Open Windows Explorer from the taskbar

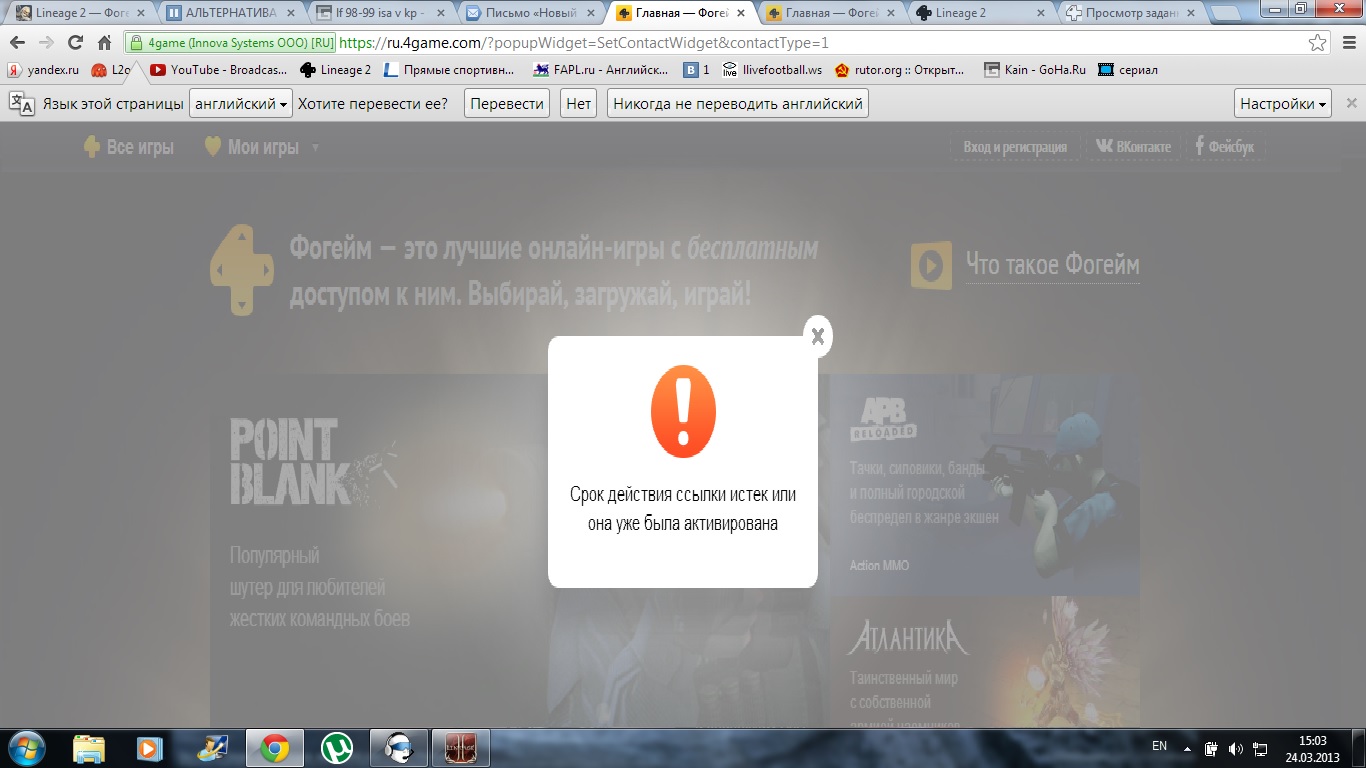tap(88, 748)
